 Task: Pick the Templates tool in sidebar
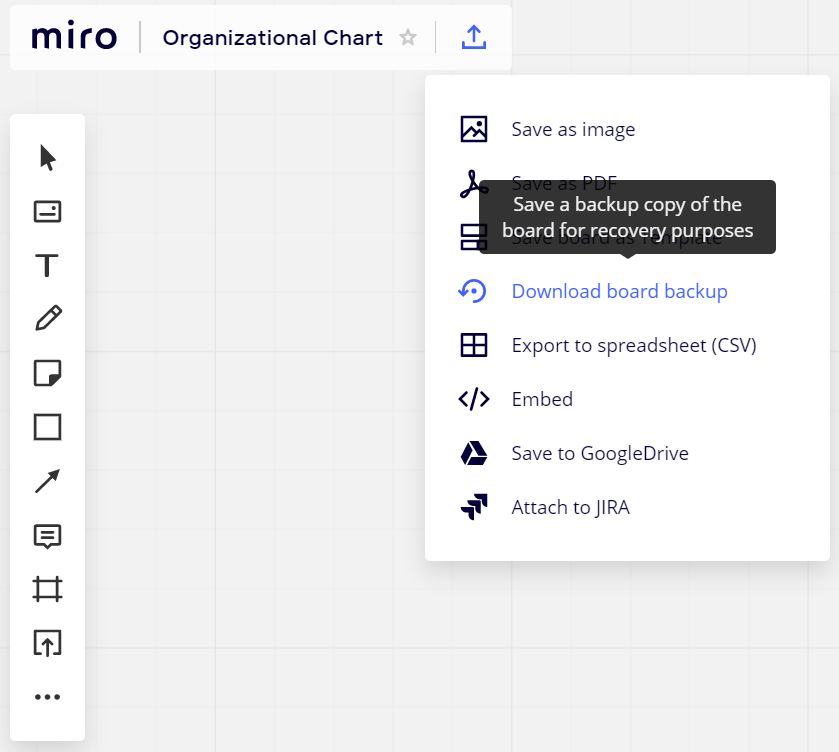pos(47,211)
